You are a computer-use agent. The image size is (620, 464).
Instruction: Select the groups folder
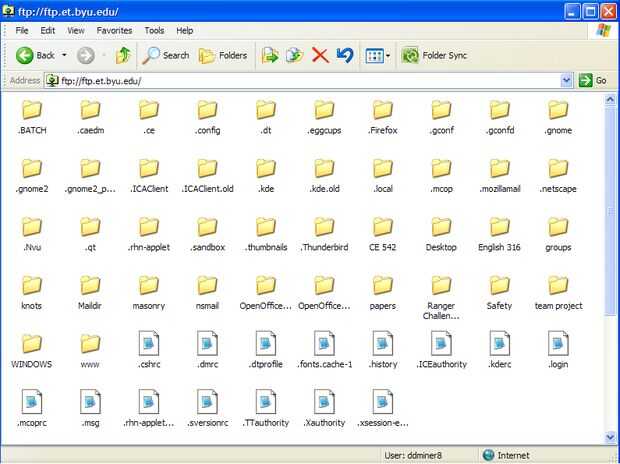pos(558,235)
